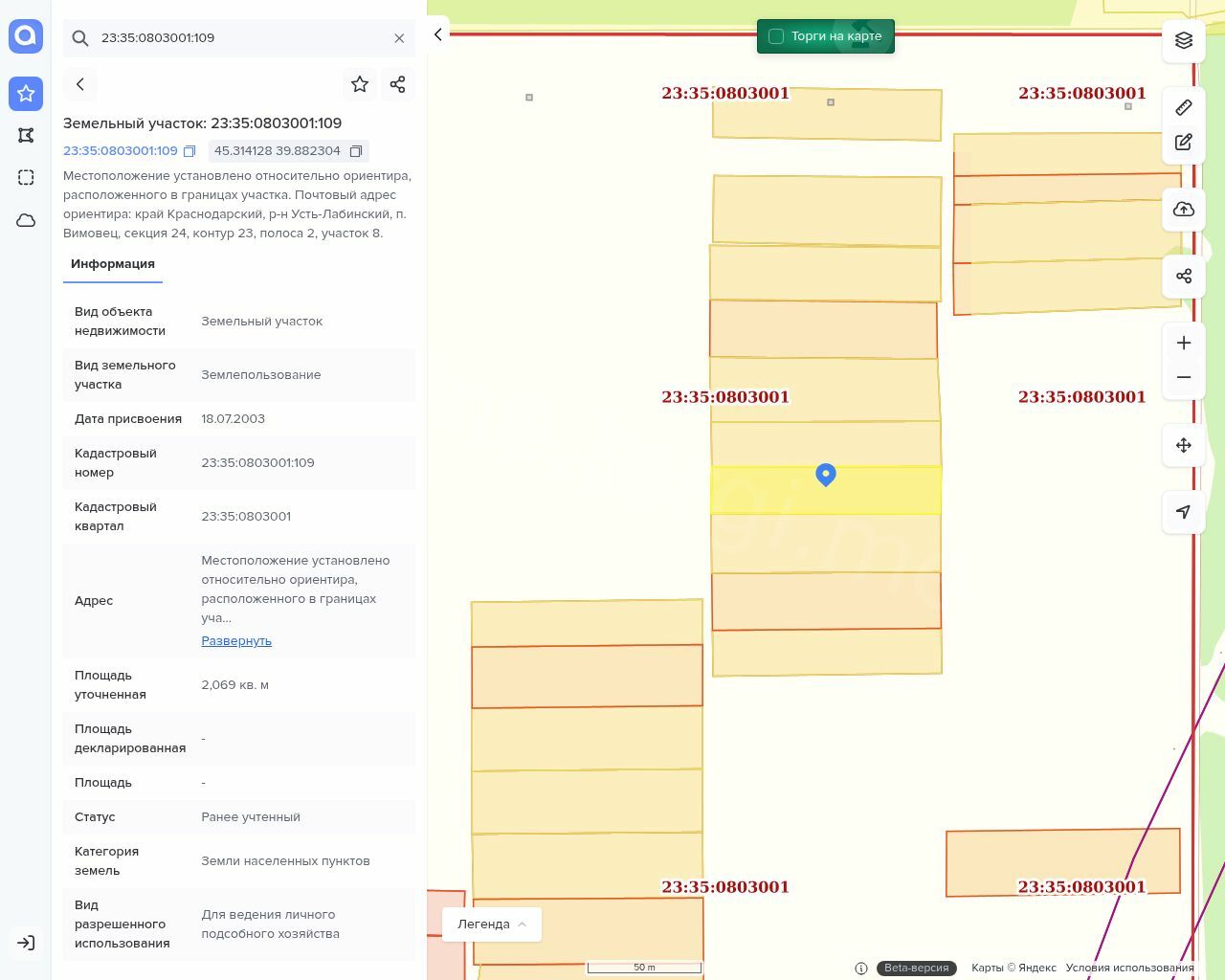The image size is (1225, 980).
Task: Open favorites in the left sidebar
Action: pos(26,94)
